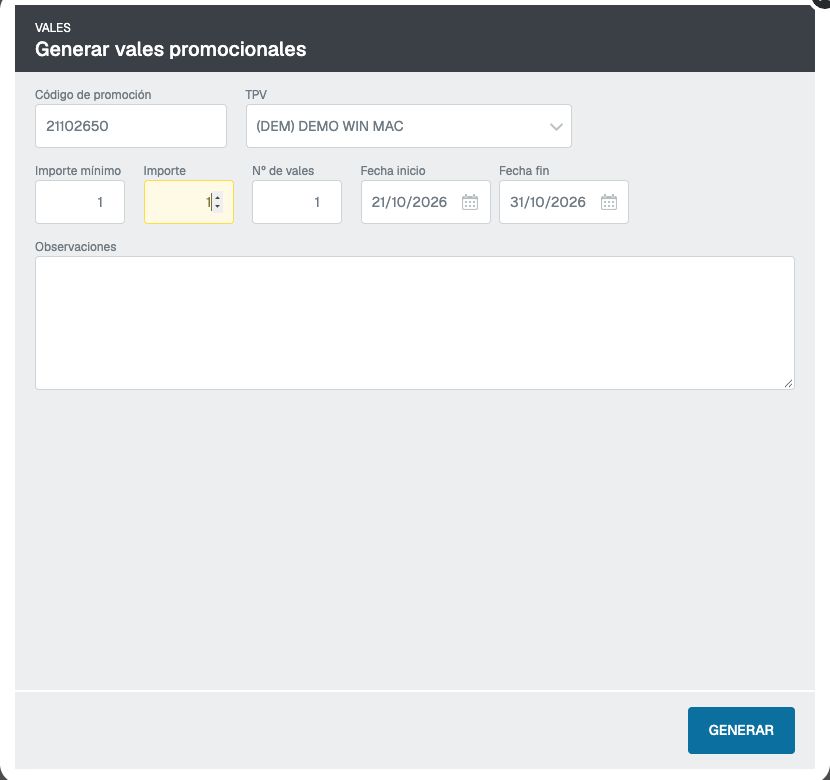Click into the Observaciones text area
The height and width of the screenshot is (780, 830).
coord(414,323)
